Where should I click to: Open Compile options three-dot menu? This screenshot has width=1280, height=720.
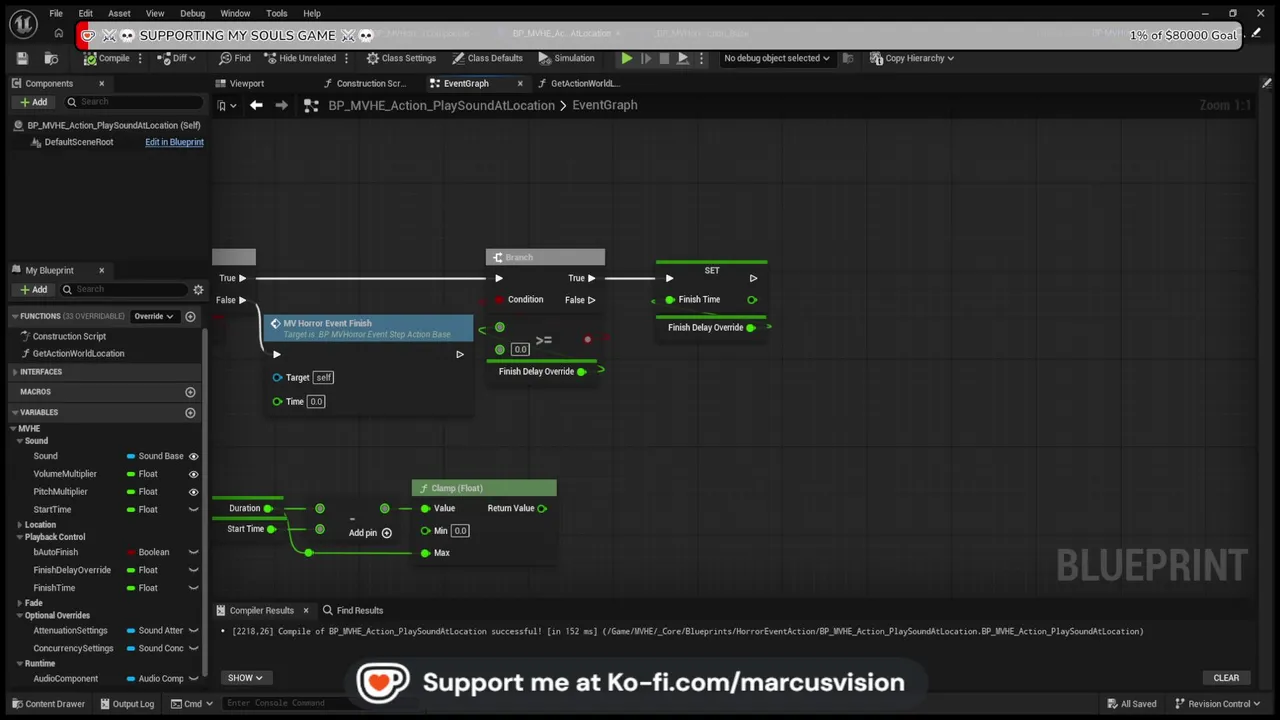[140, 58]
